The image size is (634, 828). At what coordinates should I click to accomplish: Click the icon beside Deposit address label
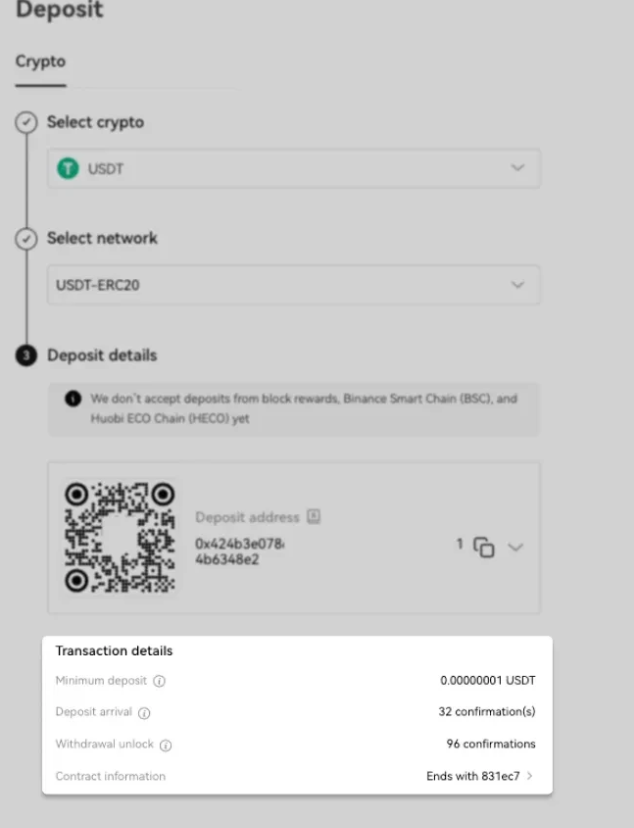[314, 517]
